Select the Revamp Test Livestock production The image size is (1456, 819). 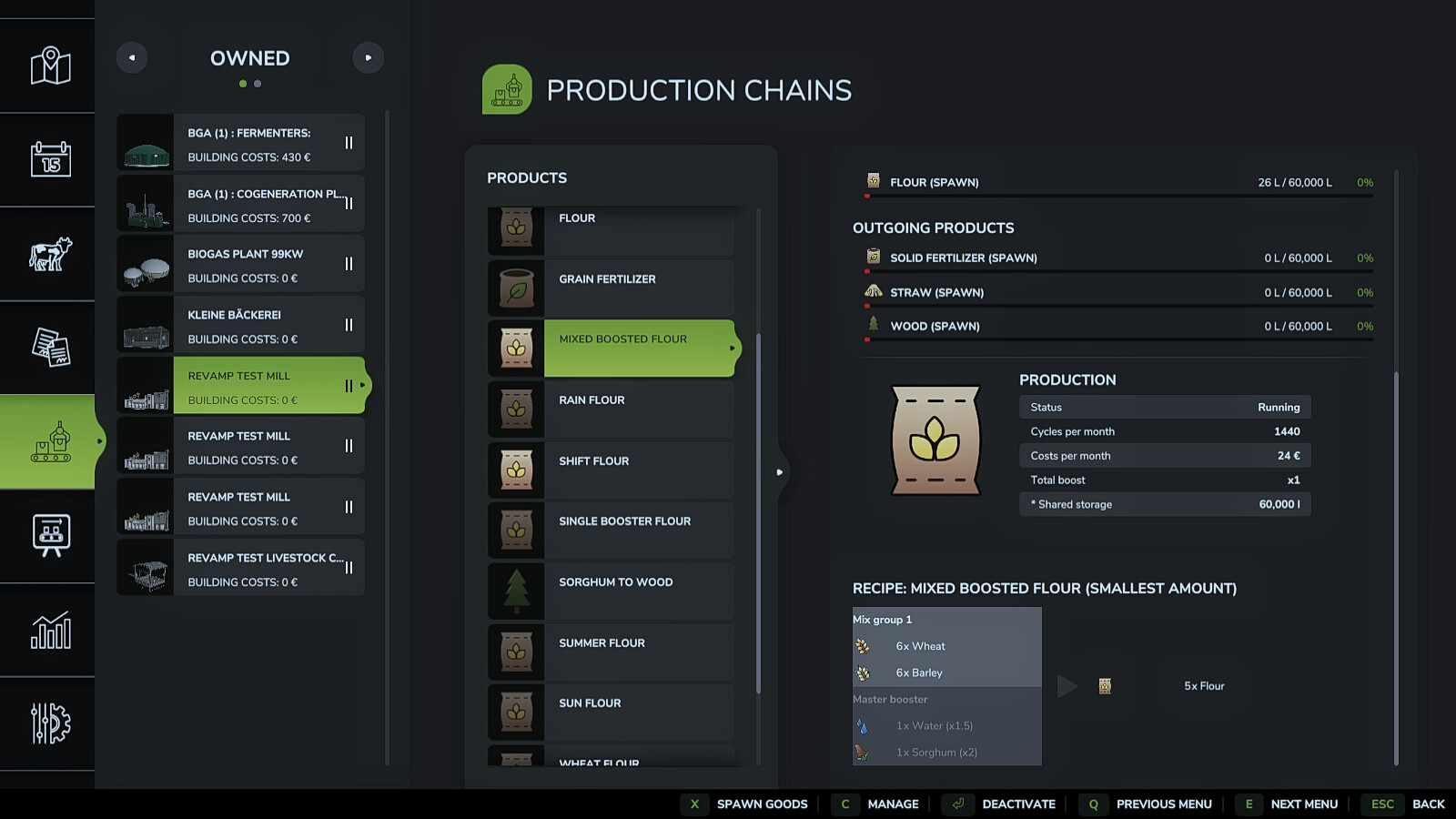[241, 568]
